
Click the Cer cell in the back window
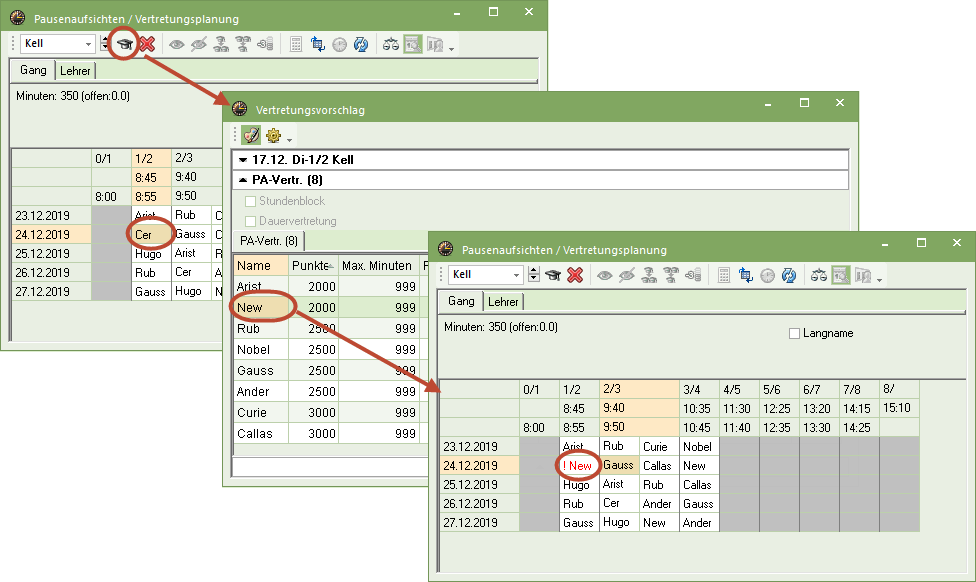point(151,235)
